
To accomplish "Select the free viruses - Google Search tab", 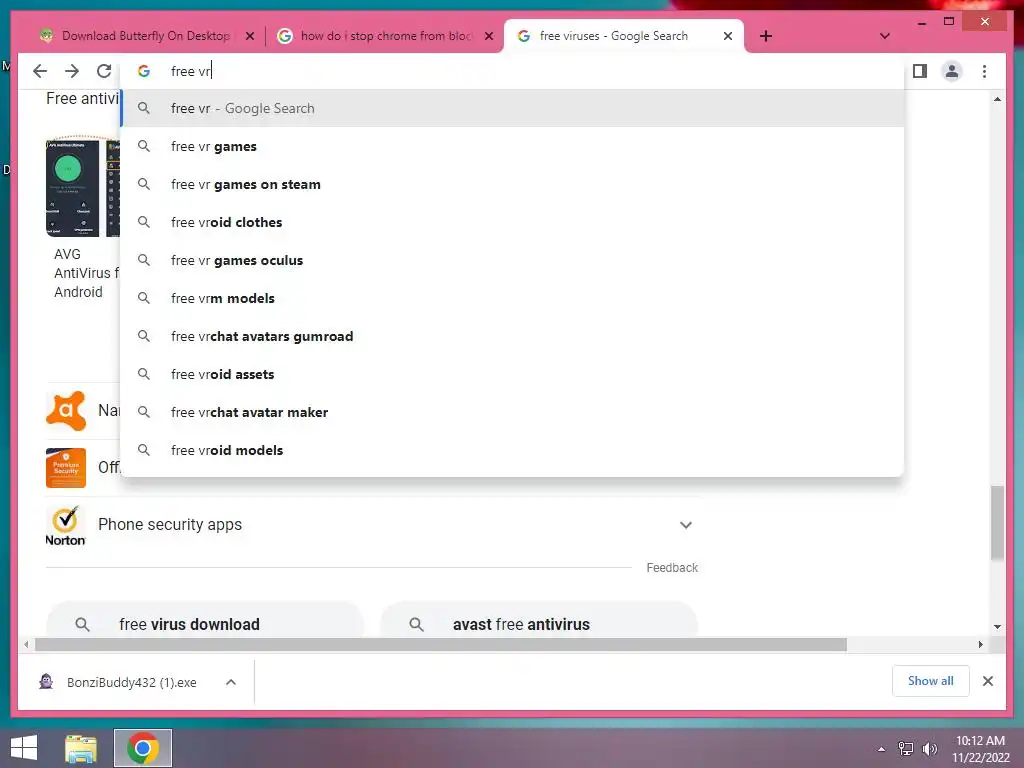I will [624, 36].
